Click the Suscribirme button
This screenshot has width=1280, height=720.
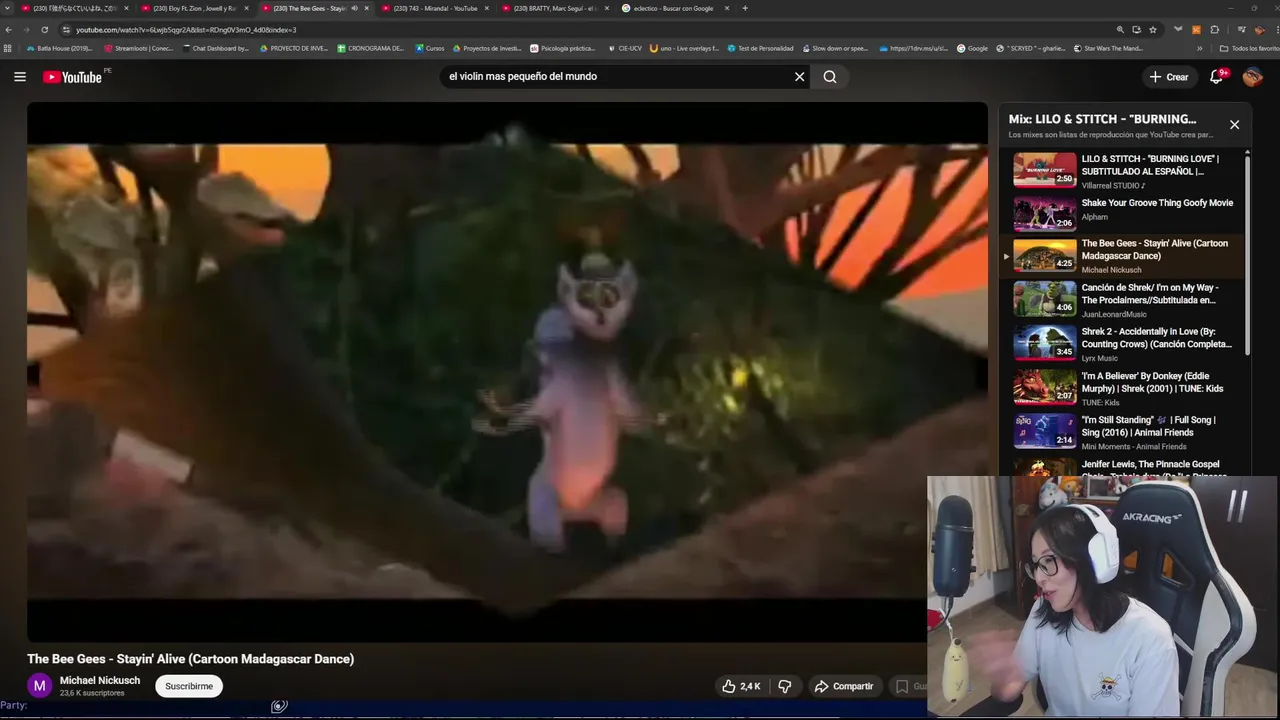[x=189, y=686]
